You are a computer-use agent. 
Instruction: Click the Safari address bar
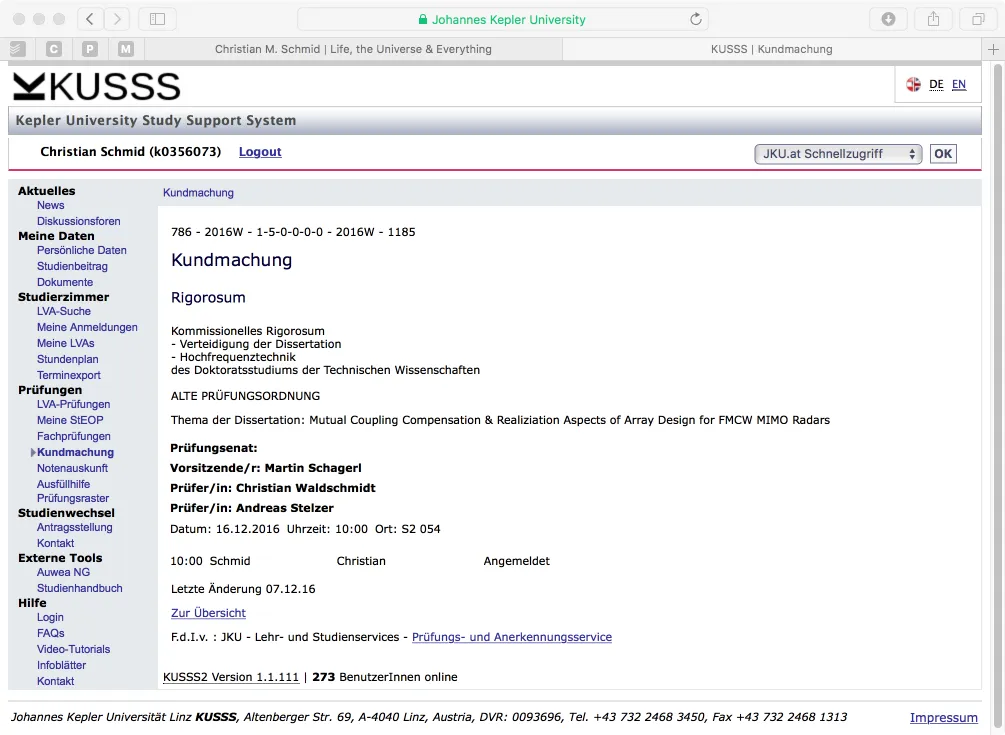click(505, 19)
